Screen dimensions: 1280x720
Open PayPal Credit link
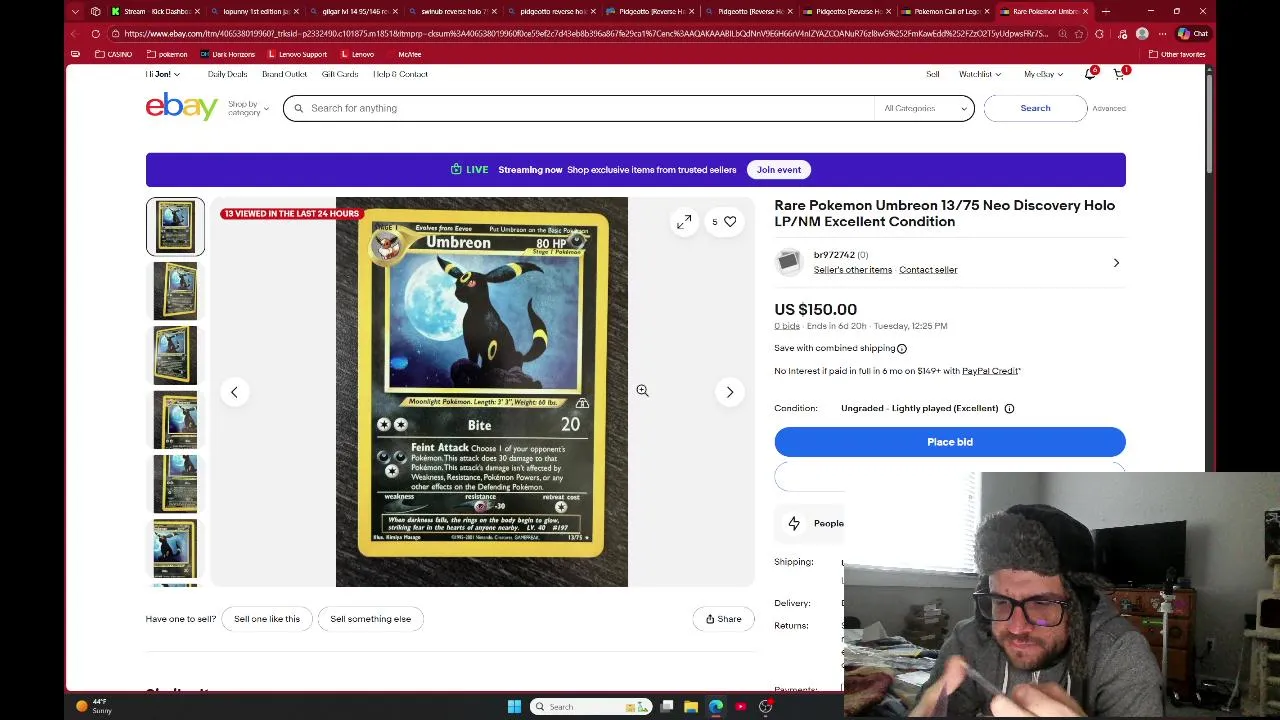click(990, 371)
